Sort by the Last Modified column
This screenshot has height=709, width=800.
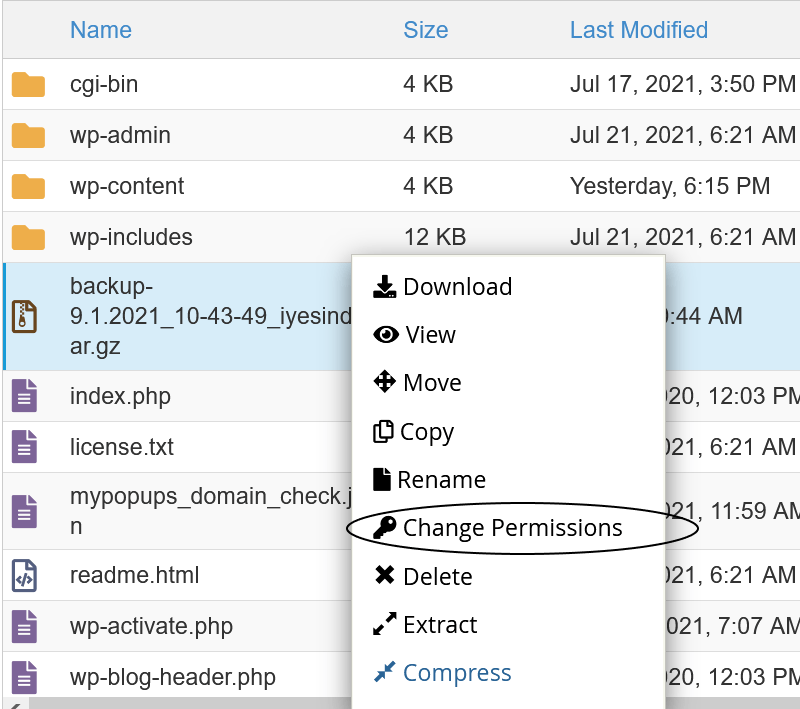click(638, 30)
